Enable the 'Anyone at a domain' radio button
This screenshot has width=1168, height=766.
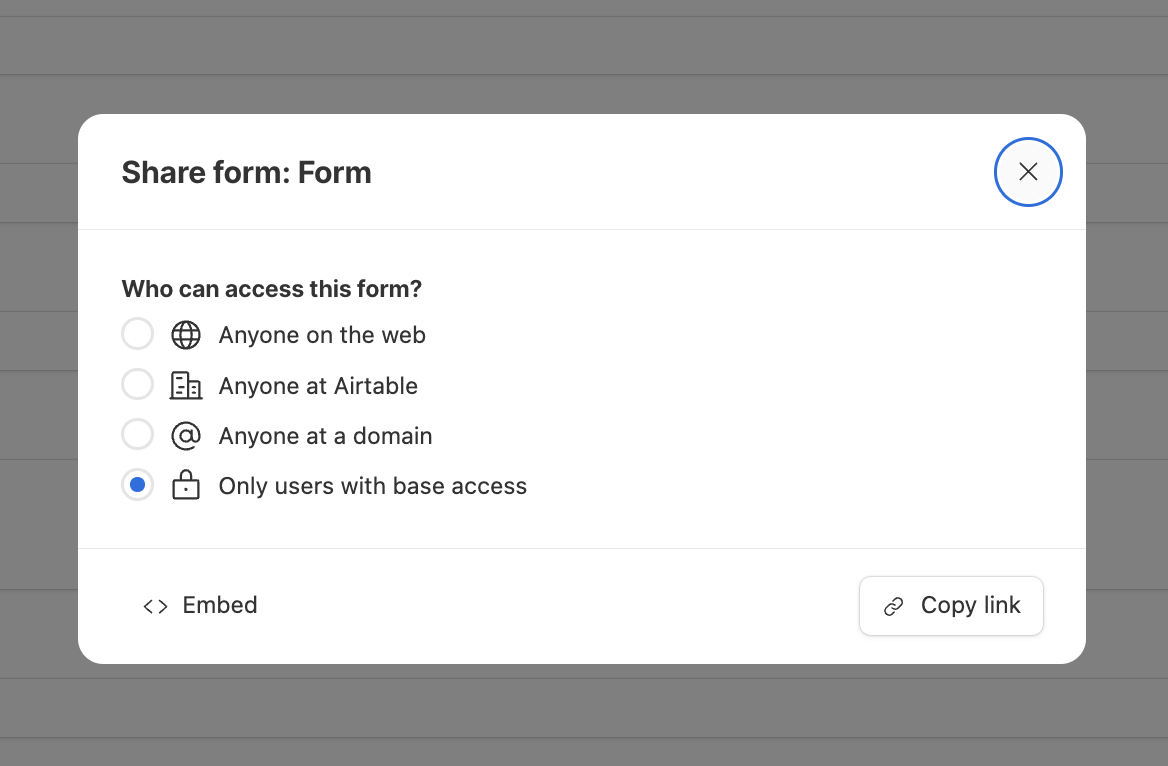click(x=137, y=435)
